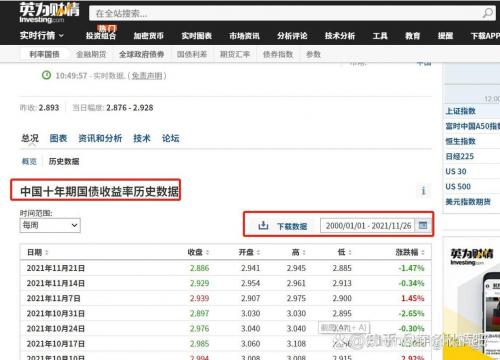Open 富时中国A50指数 in the sidebar
Viewport: 500px width, 360px height.
[x=473, y=126]
